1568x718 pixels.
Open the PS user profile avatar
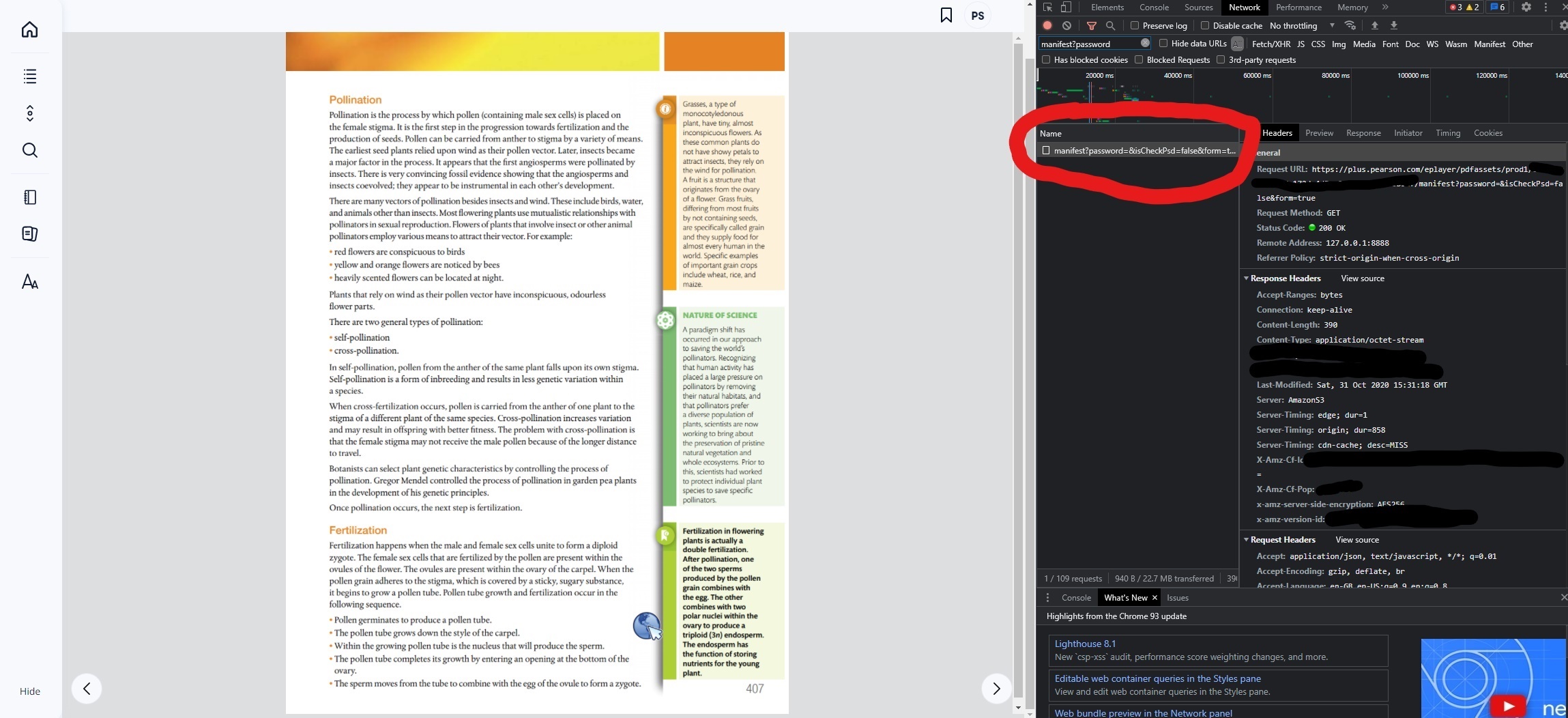(x=978, y=16)
